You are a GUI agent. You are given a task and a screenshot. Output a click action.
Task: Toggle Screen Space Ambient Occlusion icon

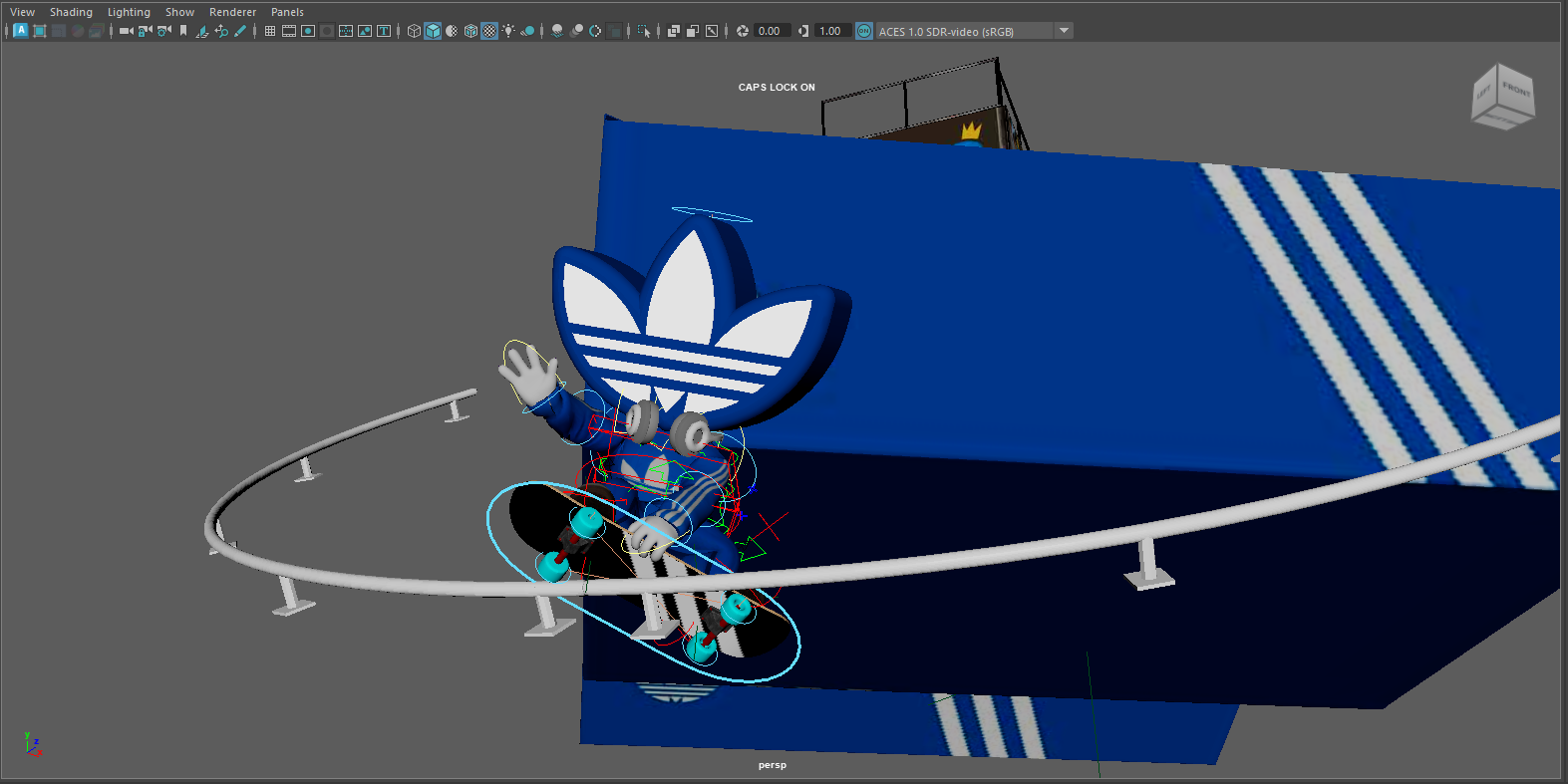[x=557, y=31]
